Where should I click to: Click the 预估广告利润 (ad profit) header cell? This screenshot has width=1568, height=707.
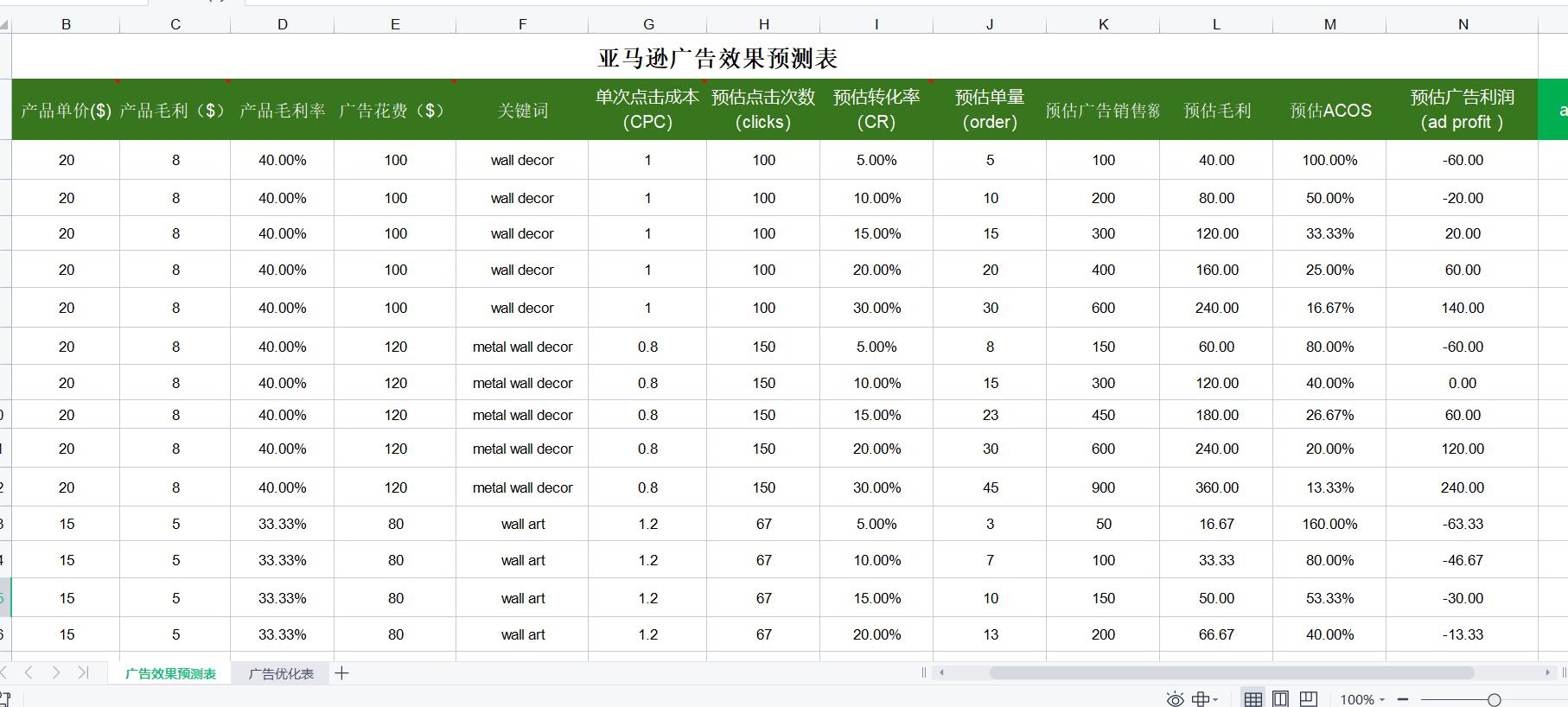click(x=1463, y=110)
